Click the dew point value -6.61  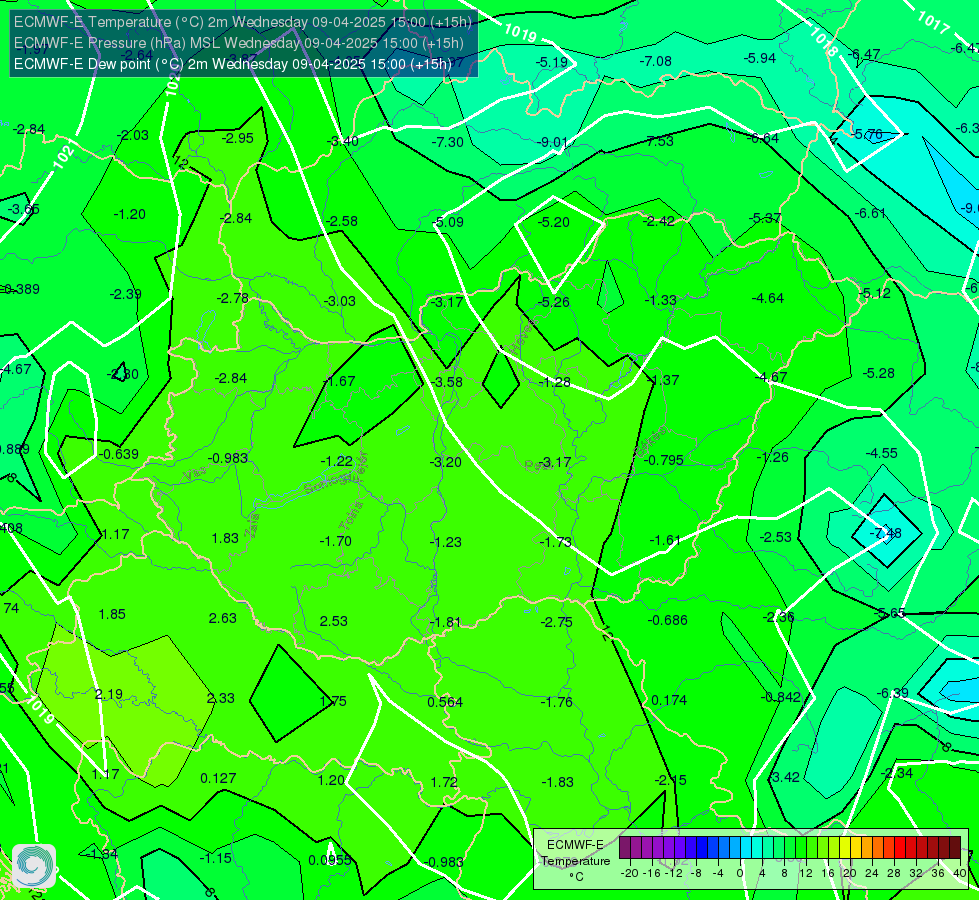point(870,213)
